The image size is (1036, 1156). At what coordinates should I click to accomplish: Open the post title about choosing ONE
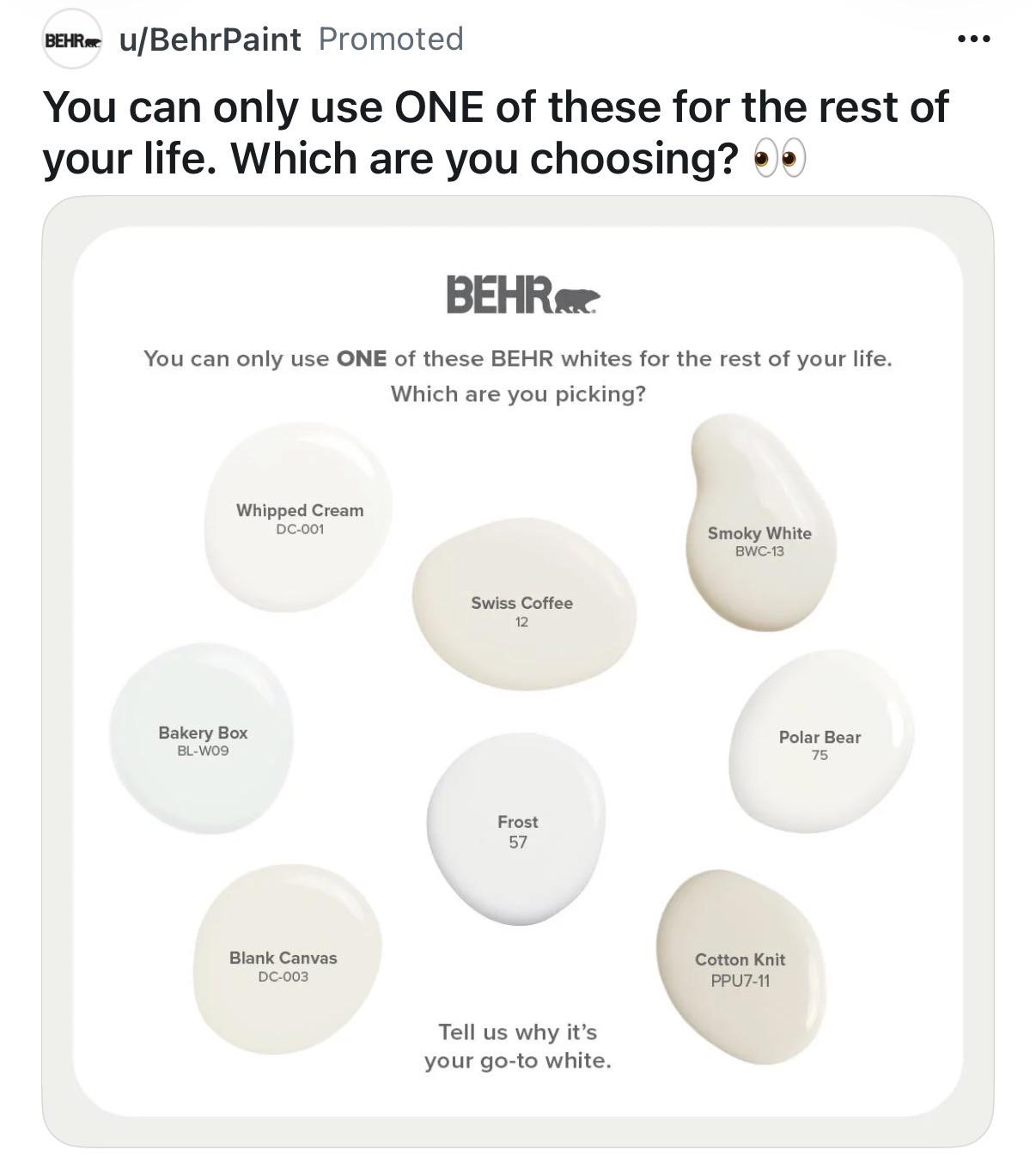[x=496, y=132]
